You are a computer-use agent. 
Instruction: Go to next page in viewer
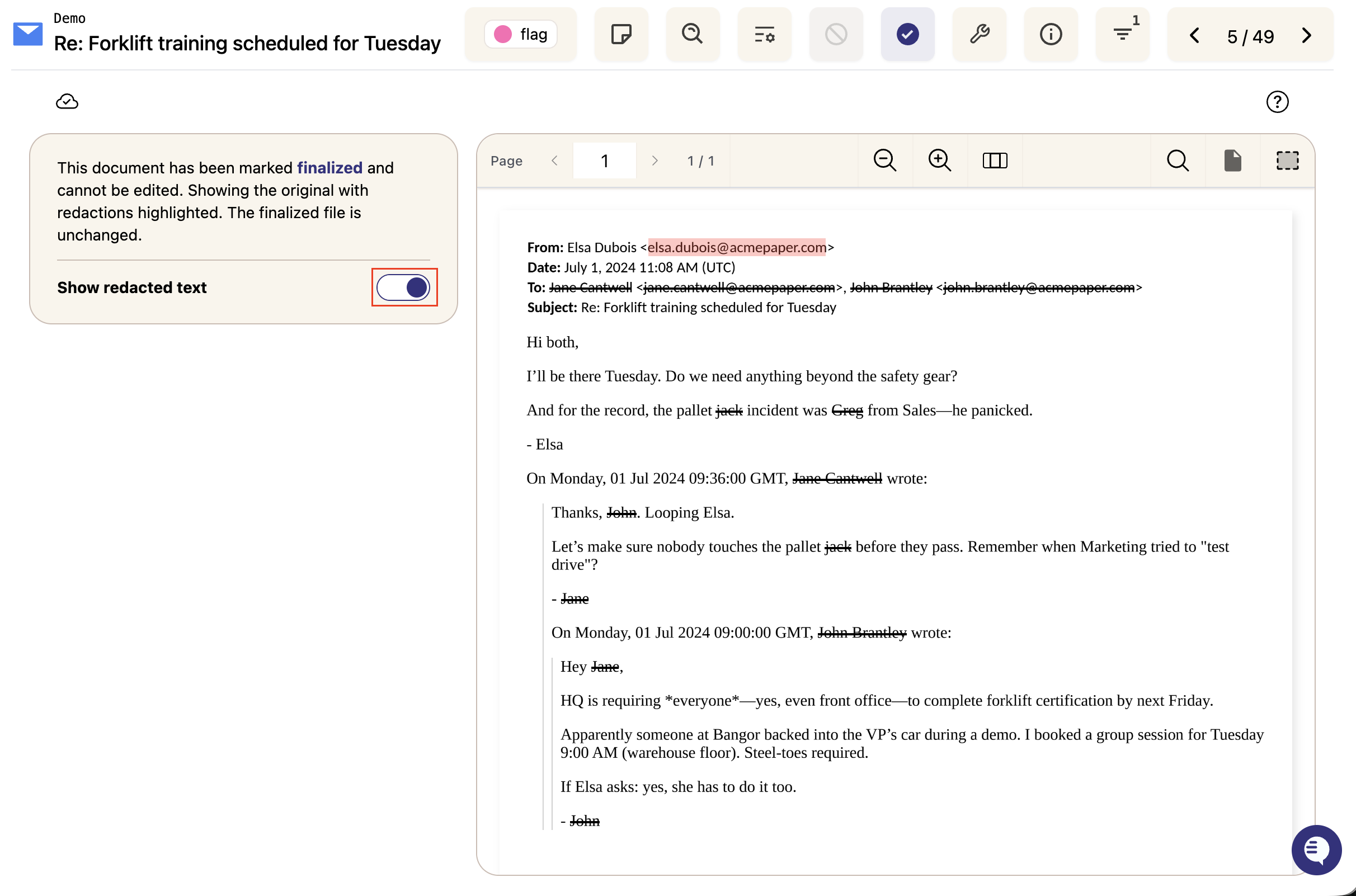click(x=655, y=161)
